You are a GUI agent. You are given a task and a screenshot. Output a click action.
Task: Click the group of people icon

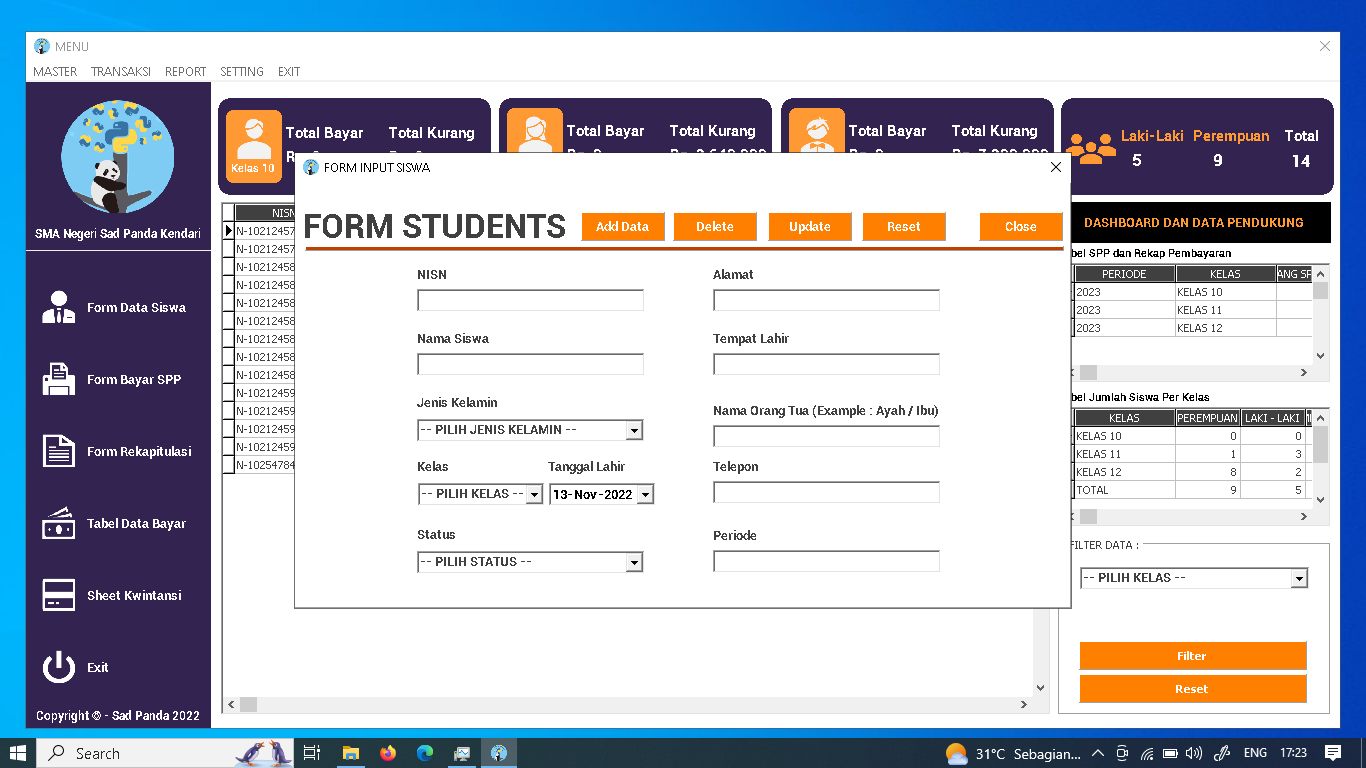click(1090, 149)
